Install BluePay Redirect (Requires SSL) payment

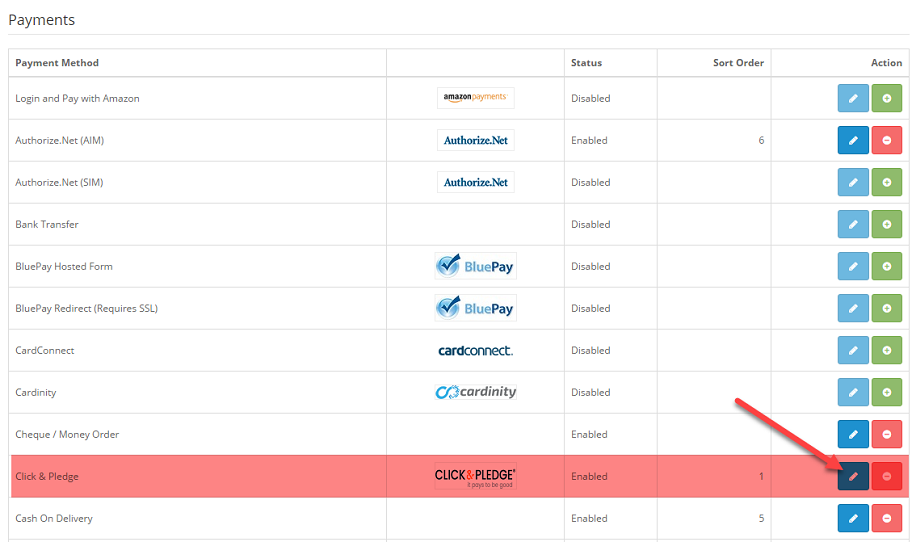(x=886, y=308)
